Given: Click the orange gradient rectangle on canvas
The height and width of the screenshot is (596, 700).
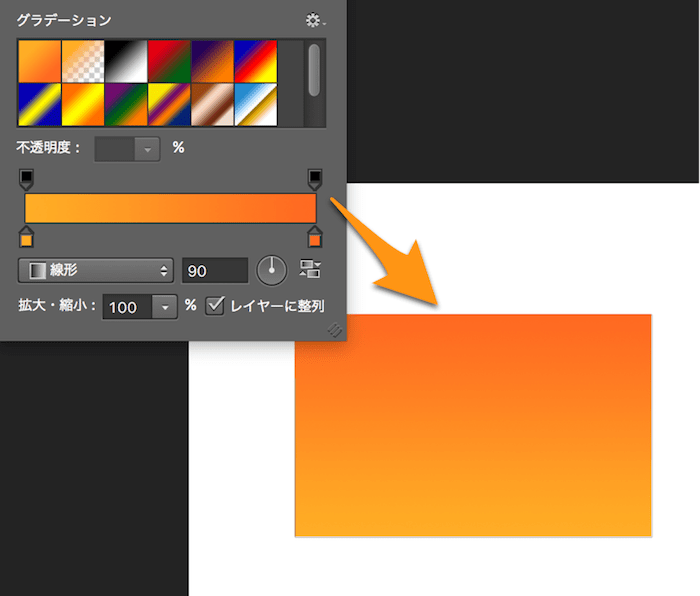Looking at the screenshot, I should [473, 425].
